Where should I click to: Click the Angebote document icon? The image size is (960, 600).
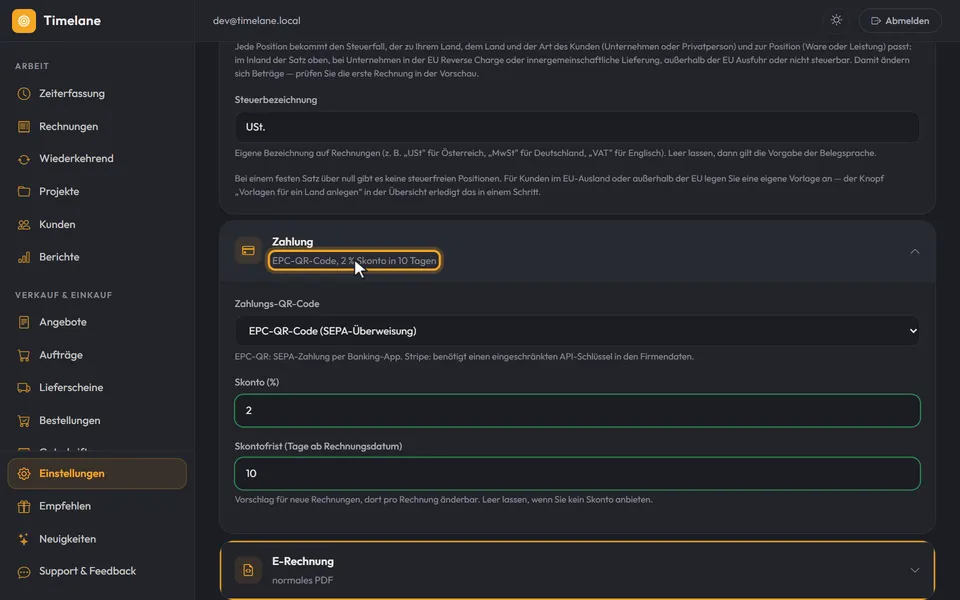tap(24, 322)
